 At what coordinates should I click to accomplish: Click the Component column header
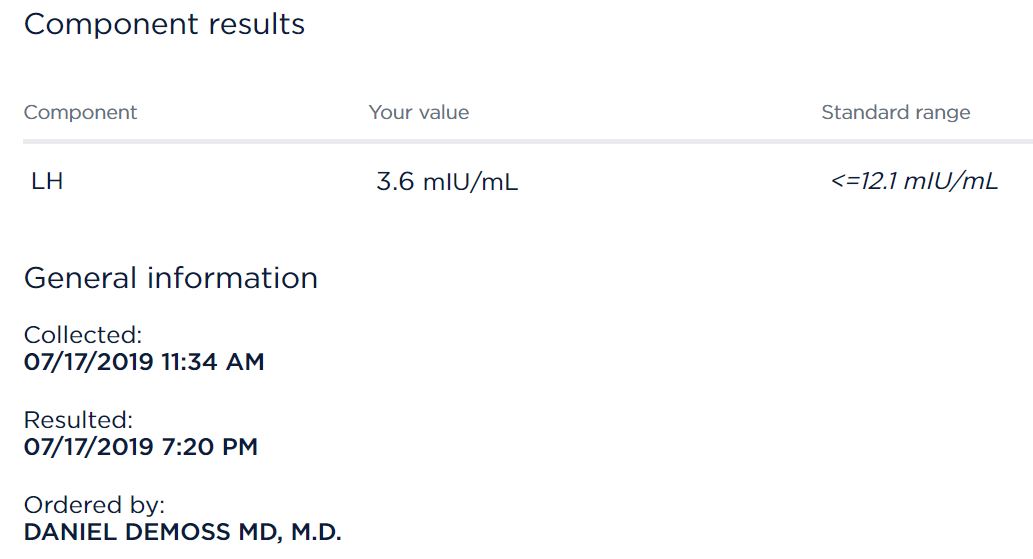80,112
